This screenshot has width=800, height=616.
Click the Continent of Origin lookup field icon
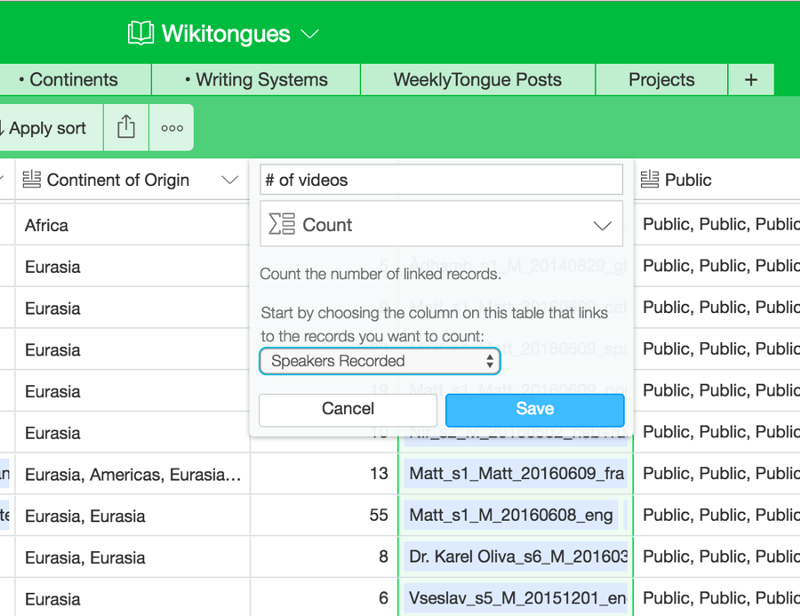tap(32, 179)
